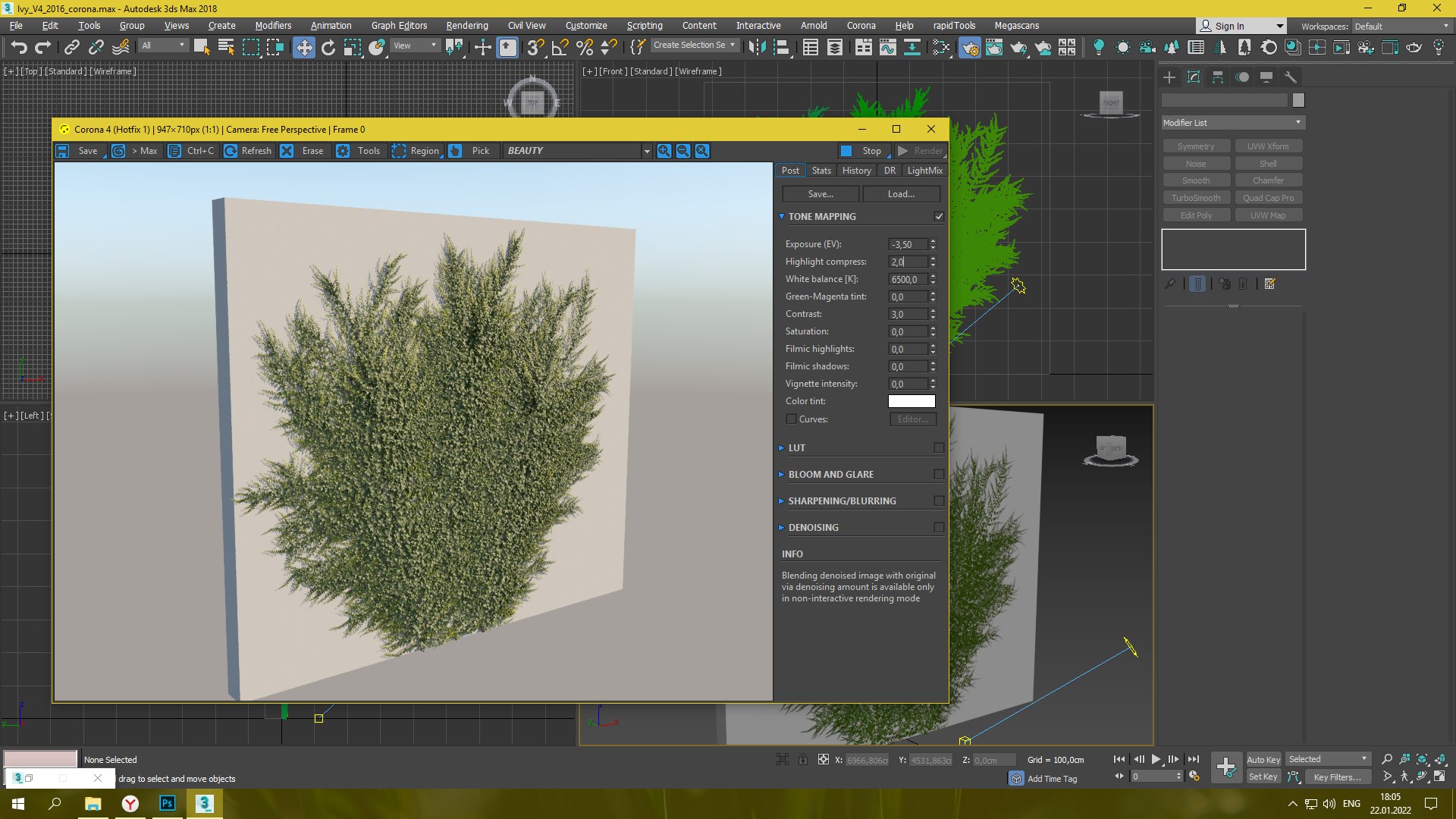This screenshot has width=1456, height=819.
Task: Toggle the Tone Mapping checkbox
Action: tap(939, 217)
